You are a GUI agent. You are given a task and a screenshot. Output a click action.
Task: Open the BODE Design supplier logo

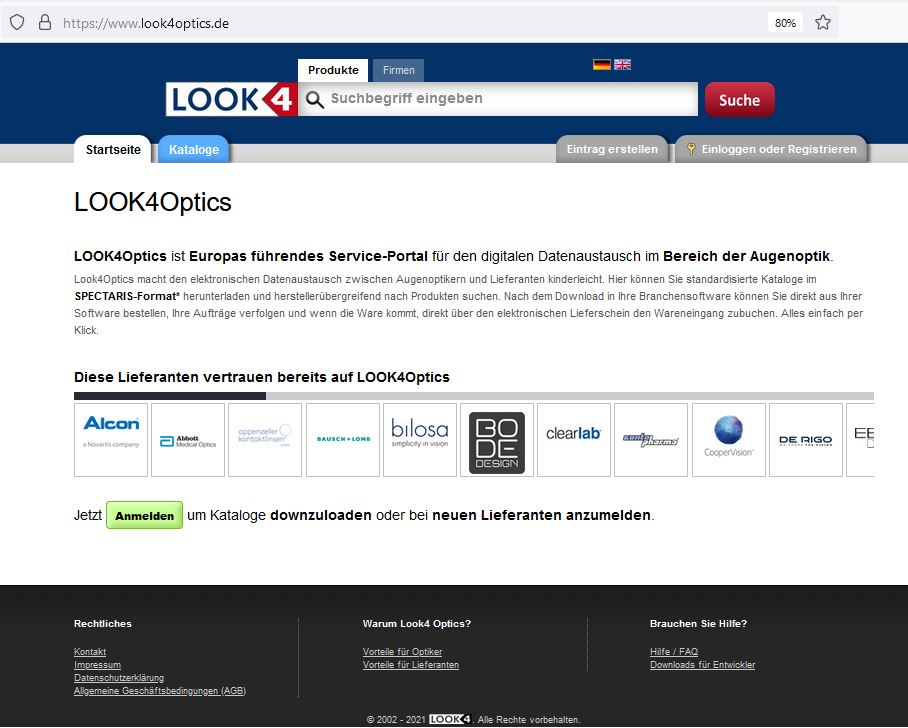(497, 440)
